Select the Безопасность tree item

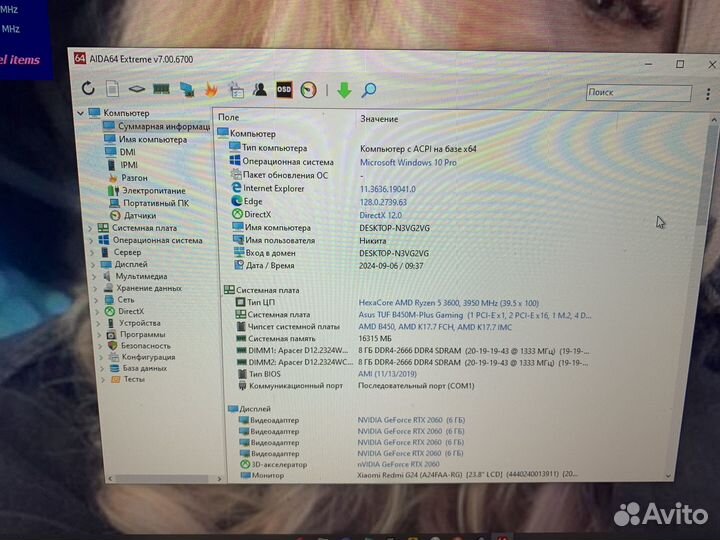[146, 346]
